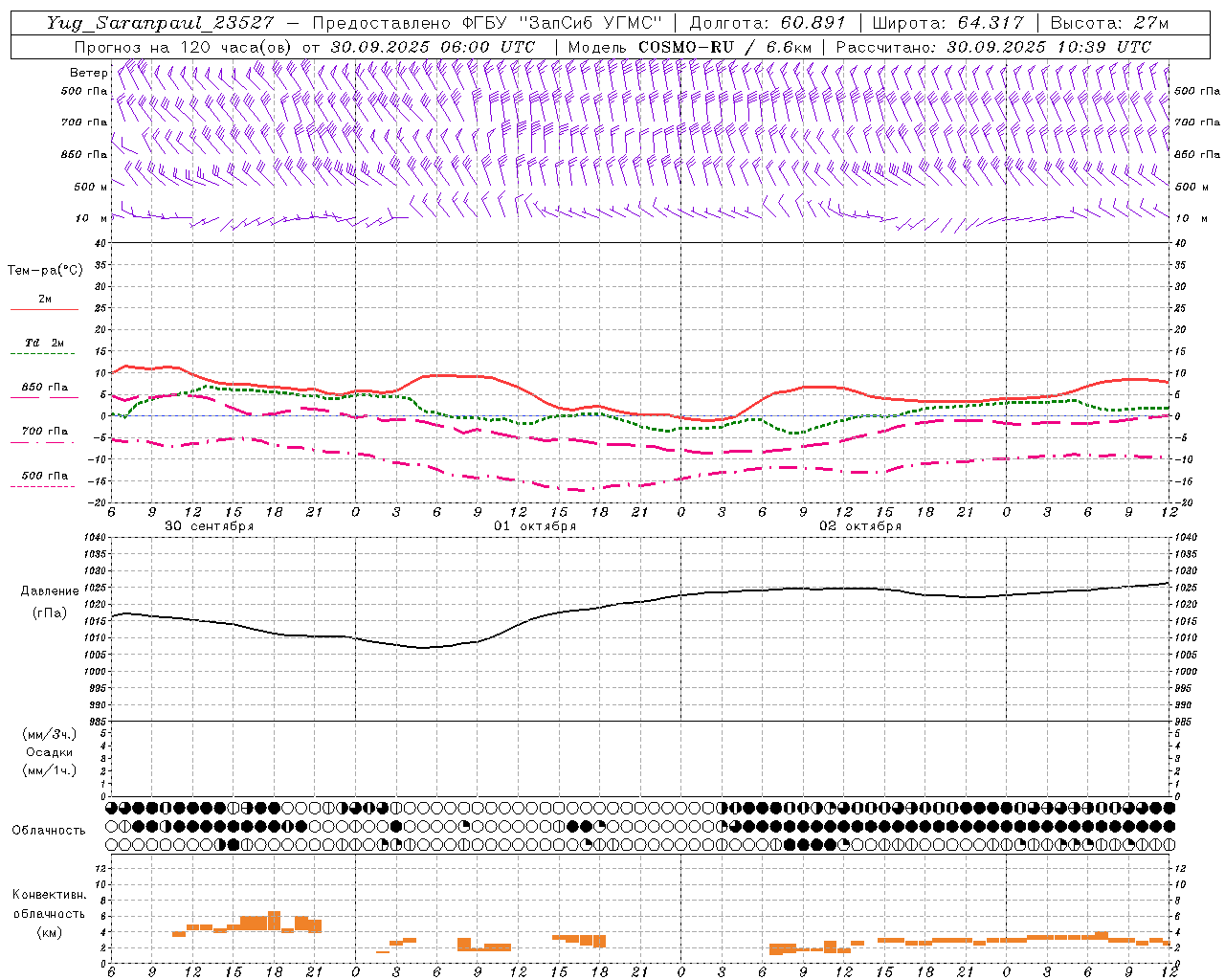Click the -20 value on right temperature axis

pyautogui.click(x=1184, y=502)
